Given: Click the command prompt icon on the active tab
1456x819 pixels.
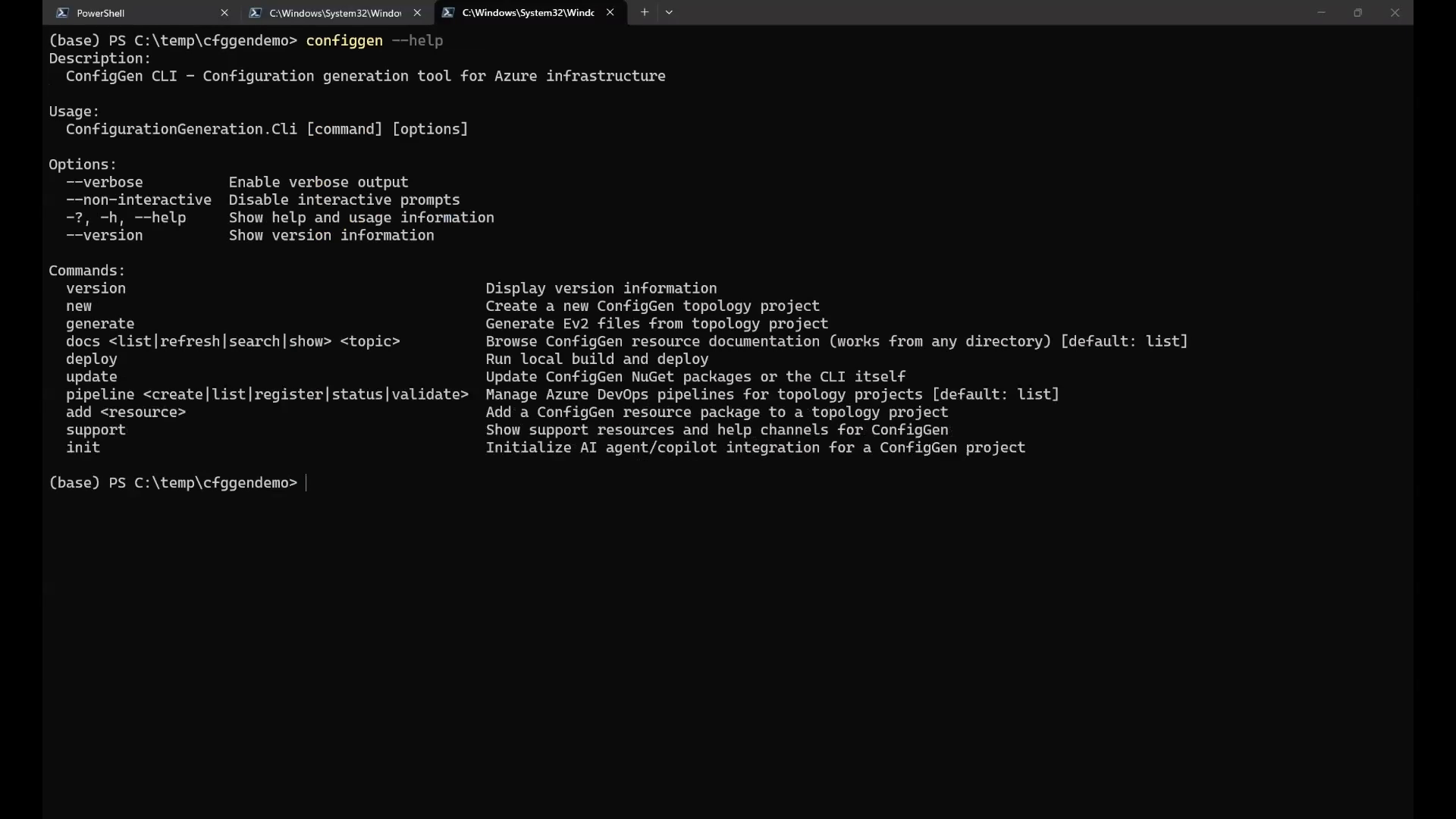Looking at the screenshot, I should (x=449, y=12).
